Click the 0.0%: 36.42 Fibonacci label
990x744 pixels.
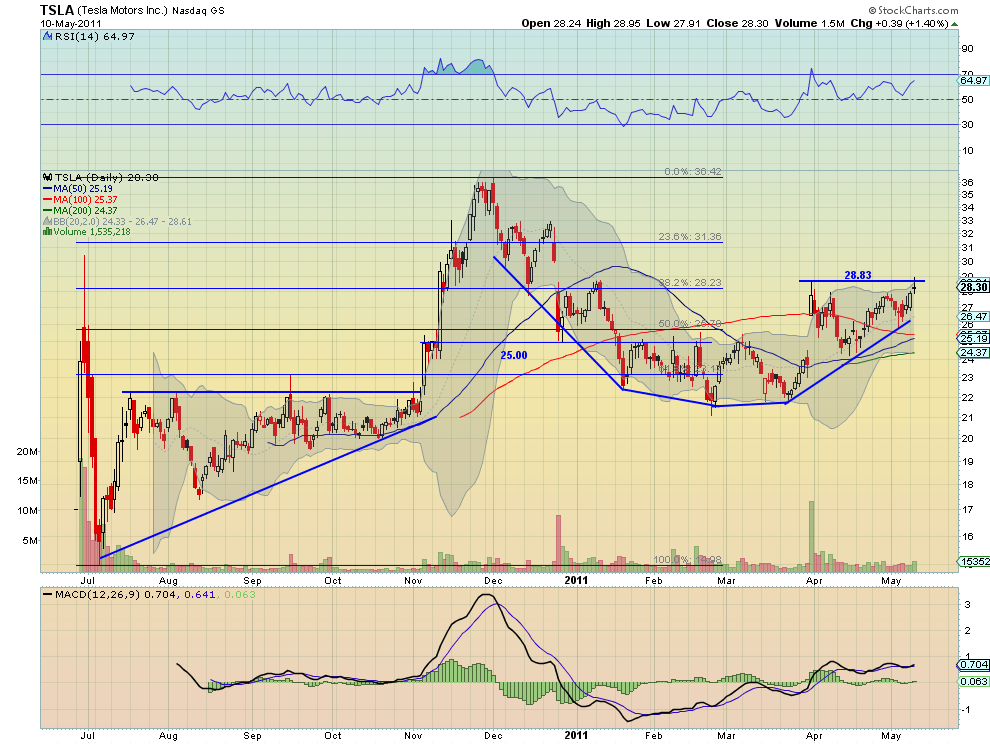693,172
